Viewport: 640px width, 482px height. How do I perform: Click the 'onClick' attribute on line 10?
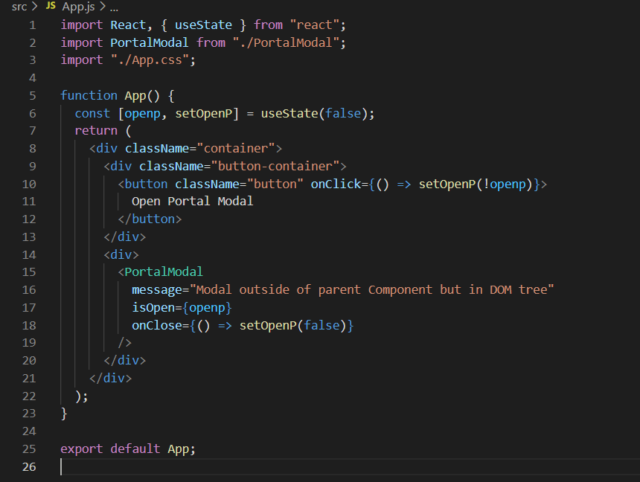[336, 184]
